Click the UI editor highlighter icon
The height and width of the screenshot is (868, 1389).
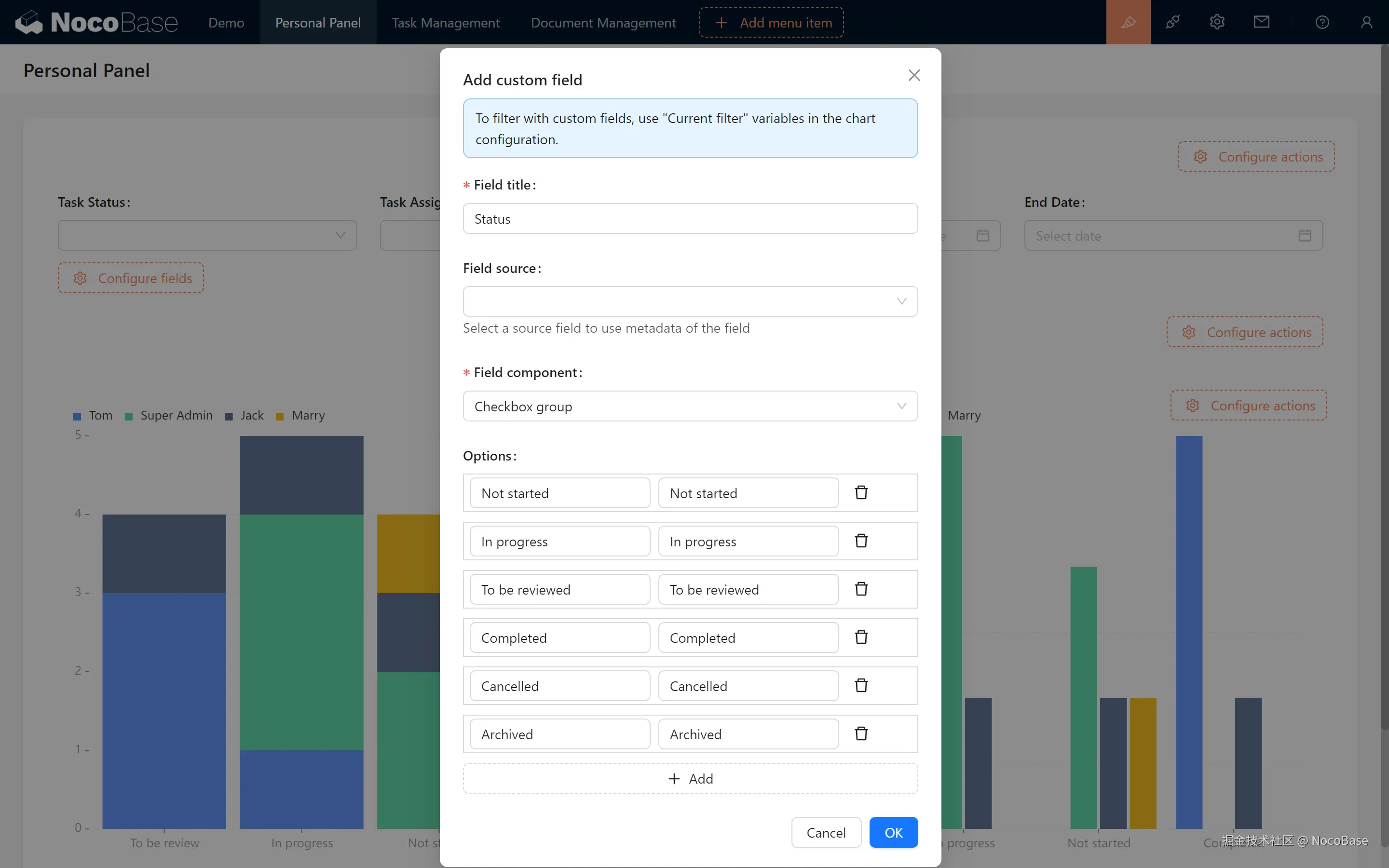click(x=1128, y=22)
